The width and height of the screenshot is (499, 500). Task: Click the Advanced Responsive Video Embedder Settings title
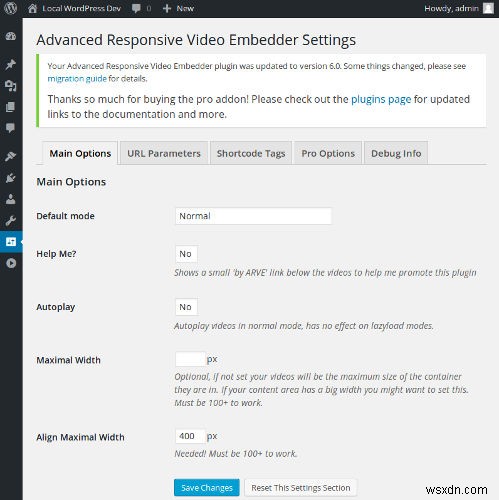196,40
